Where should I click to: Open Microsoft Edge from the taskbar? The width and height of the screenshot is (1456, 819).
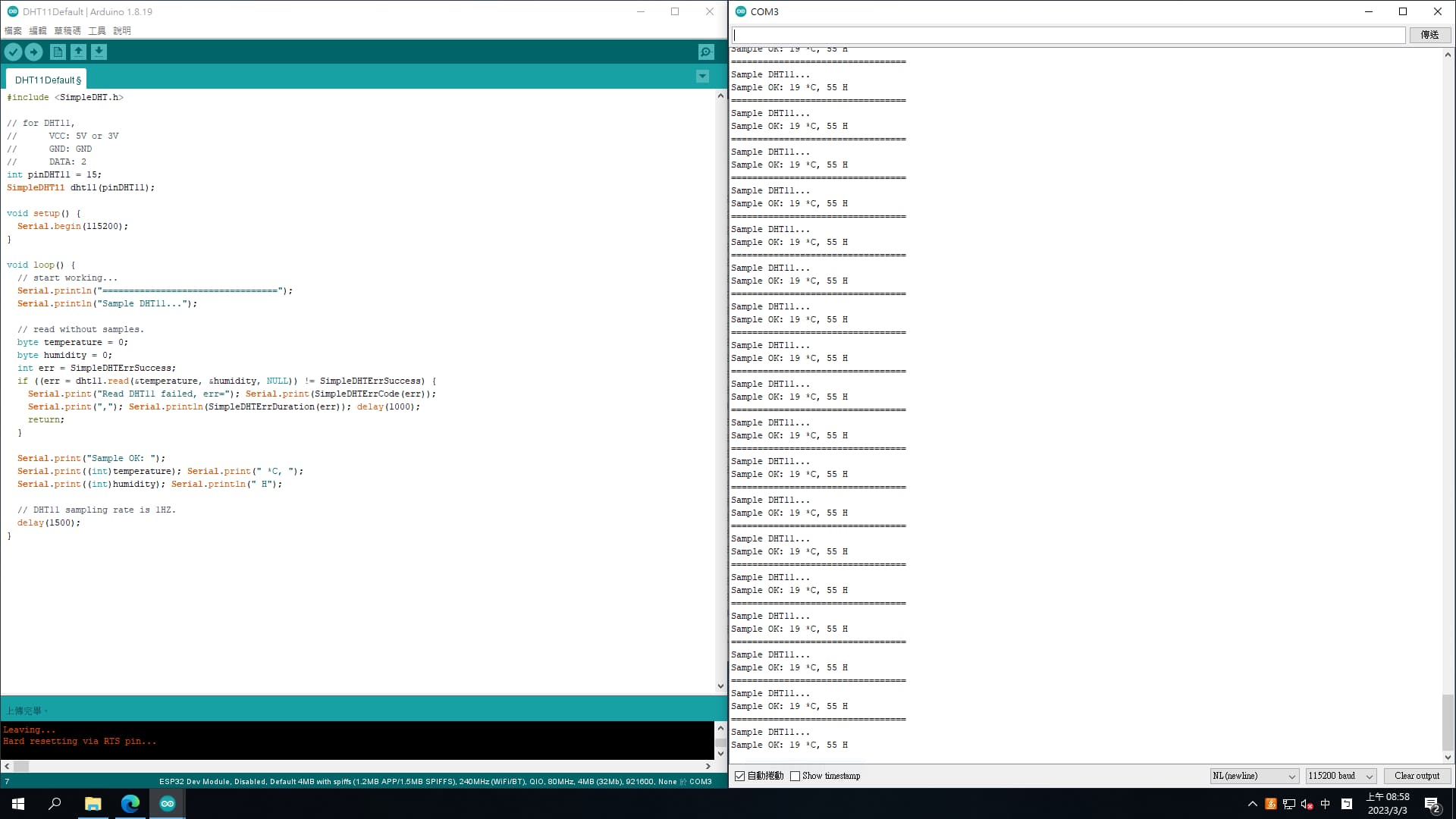[130, 804]
